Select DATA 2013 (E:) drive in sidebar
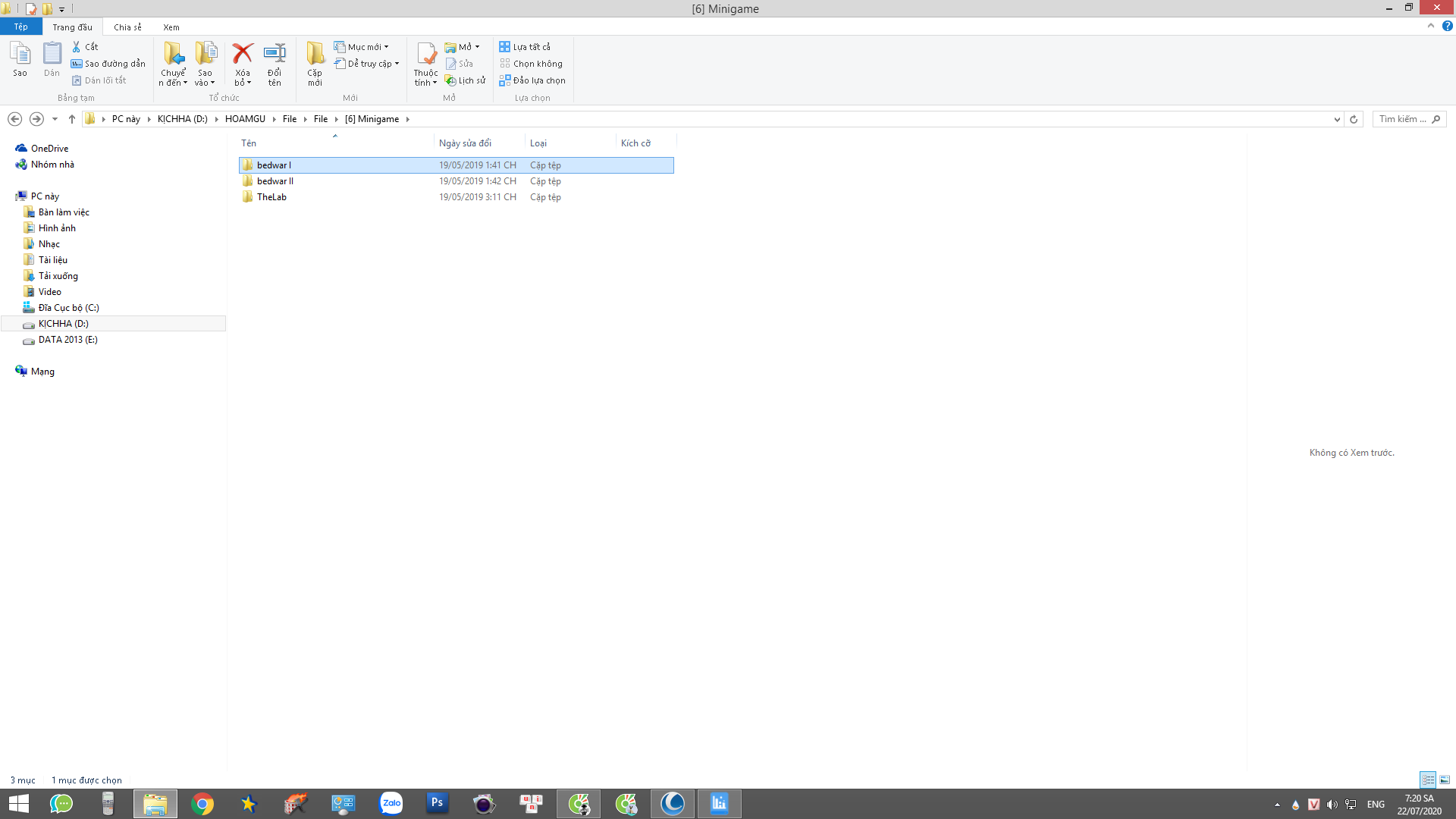 67,339
